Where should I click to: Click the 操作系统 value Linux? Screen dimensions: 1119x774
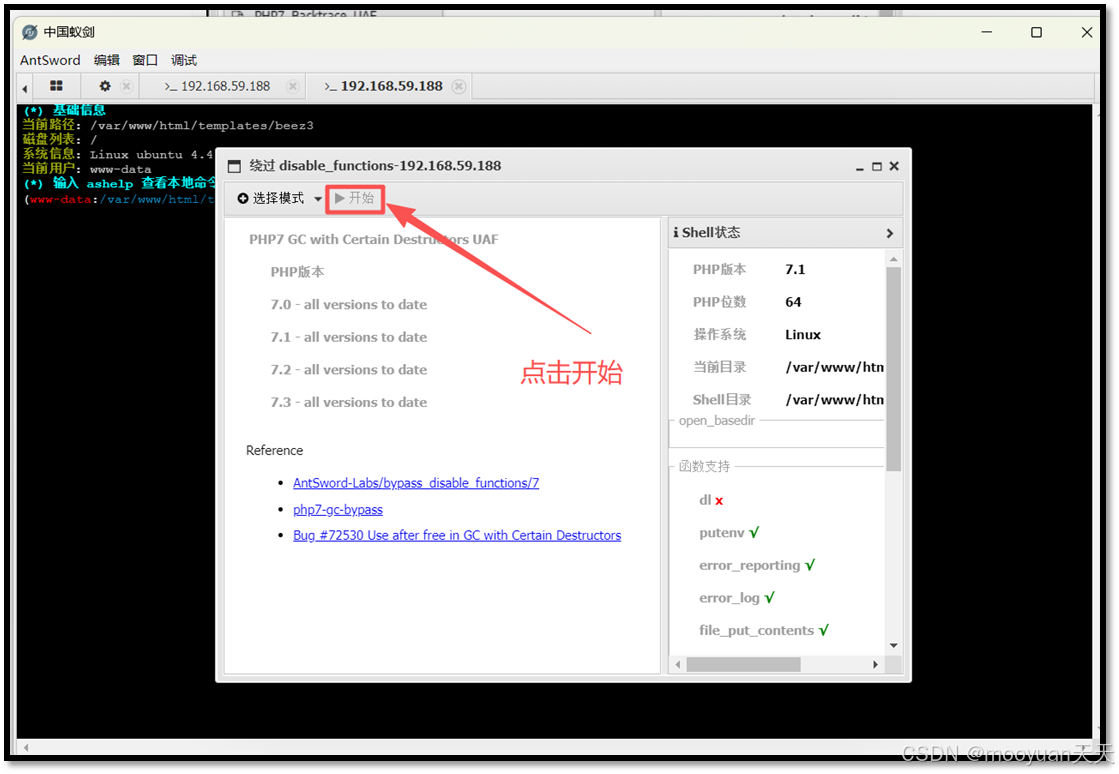(x=803, y=335)
